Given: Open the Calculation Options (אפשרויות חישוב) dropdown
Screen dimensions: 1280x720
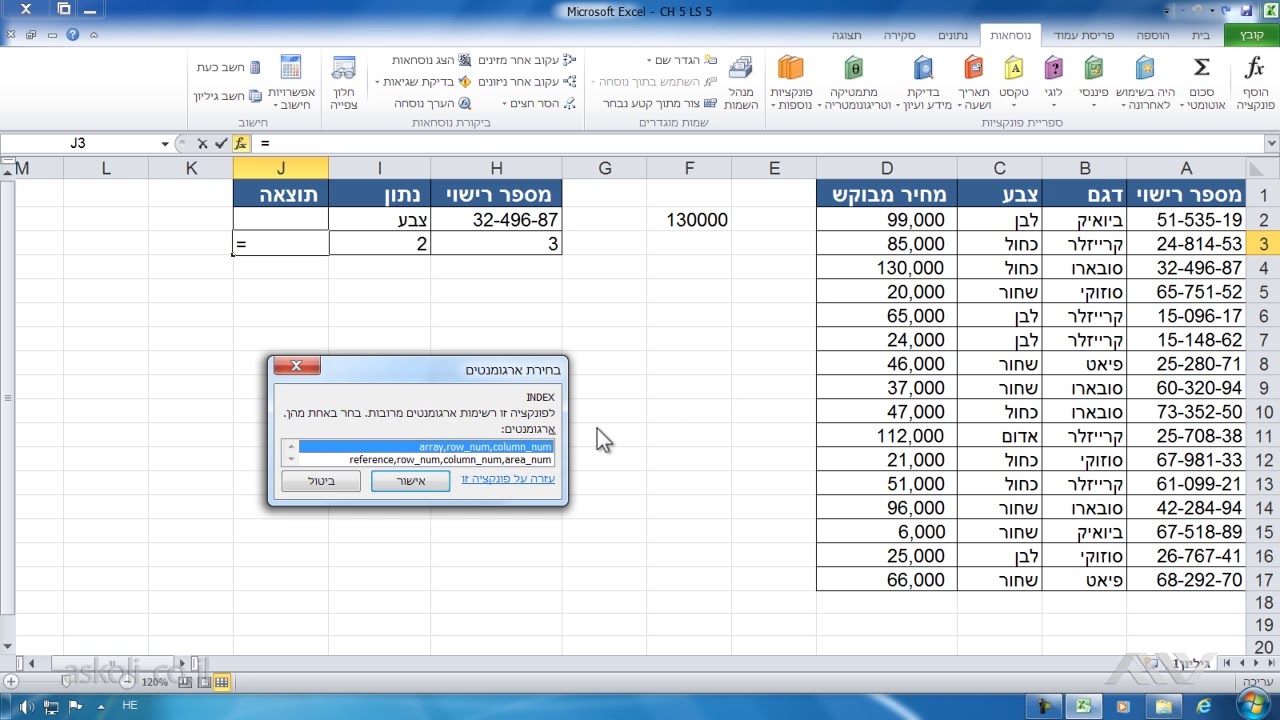Looking at the screenshot, I should click(292, 82).
